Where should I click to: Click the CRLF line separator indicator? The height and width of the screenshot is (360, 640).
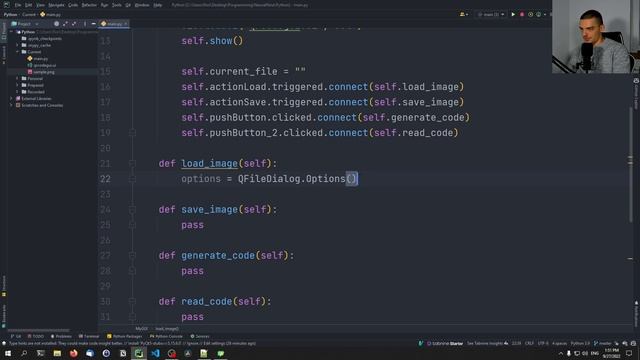(x=529, y=344)
